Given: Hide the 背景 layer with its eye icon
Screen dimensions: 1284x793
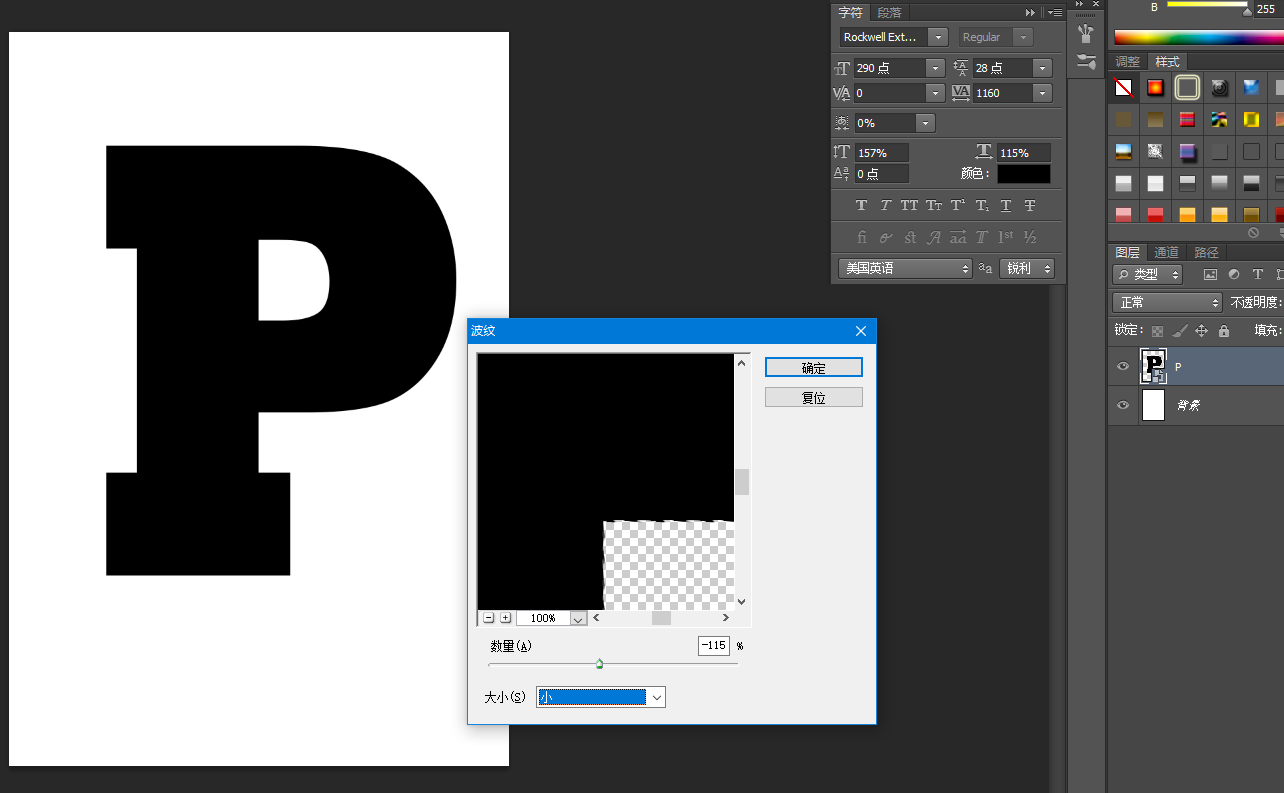Looking at the screenshot, I should tap(1122, 405).
